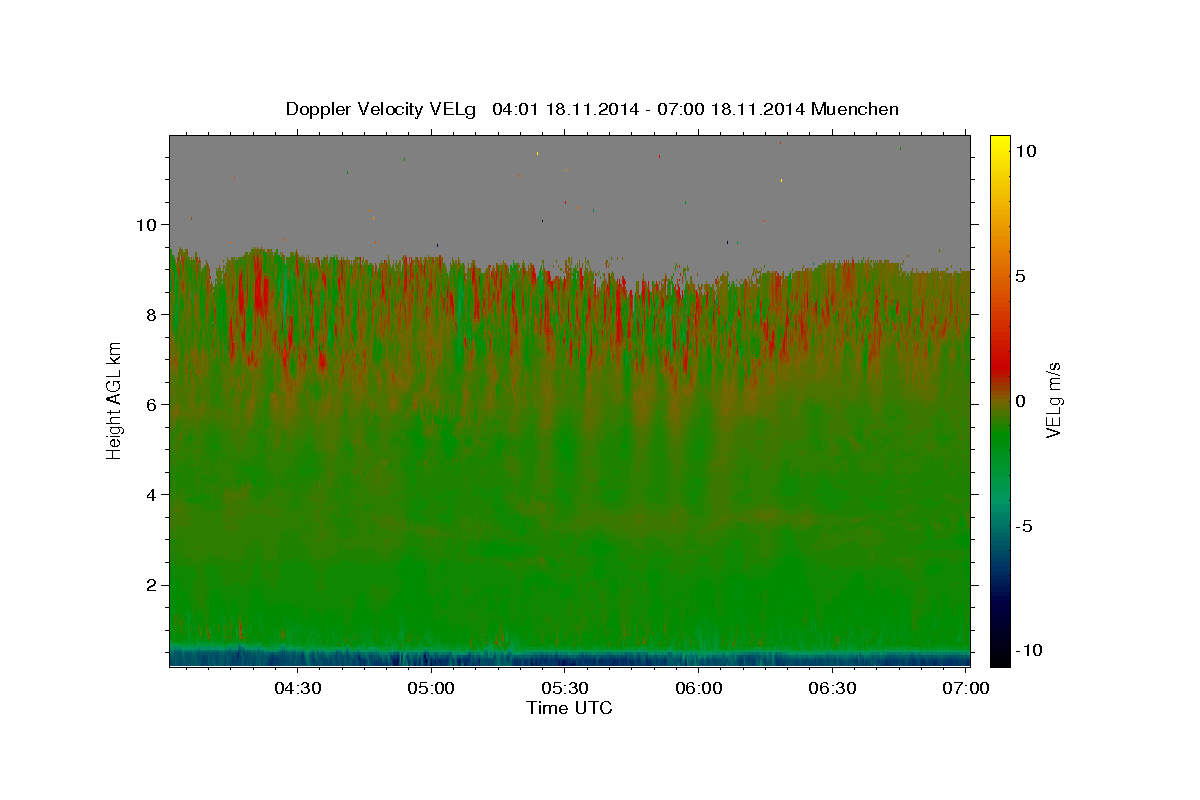Click the black bottom of the colorbar
This screenshot has height=800, width=1200.
click(x=999, y=658)
